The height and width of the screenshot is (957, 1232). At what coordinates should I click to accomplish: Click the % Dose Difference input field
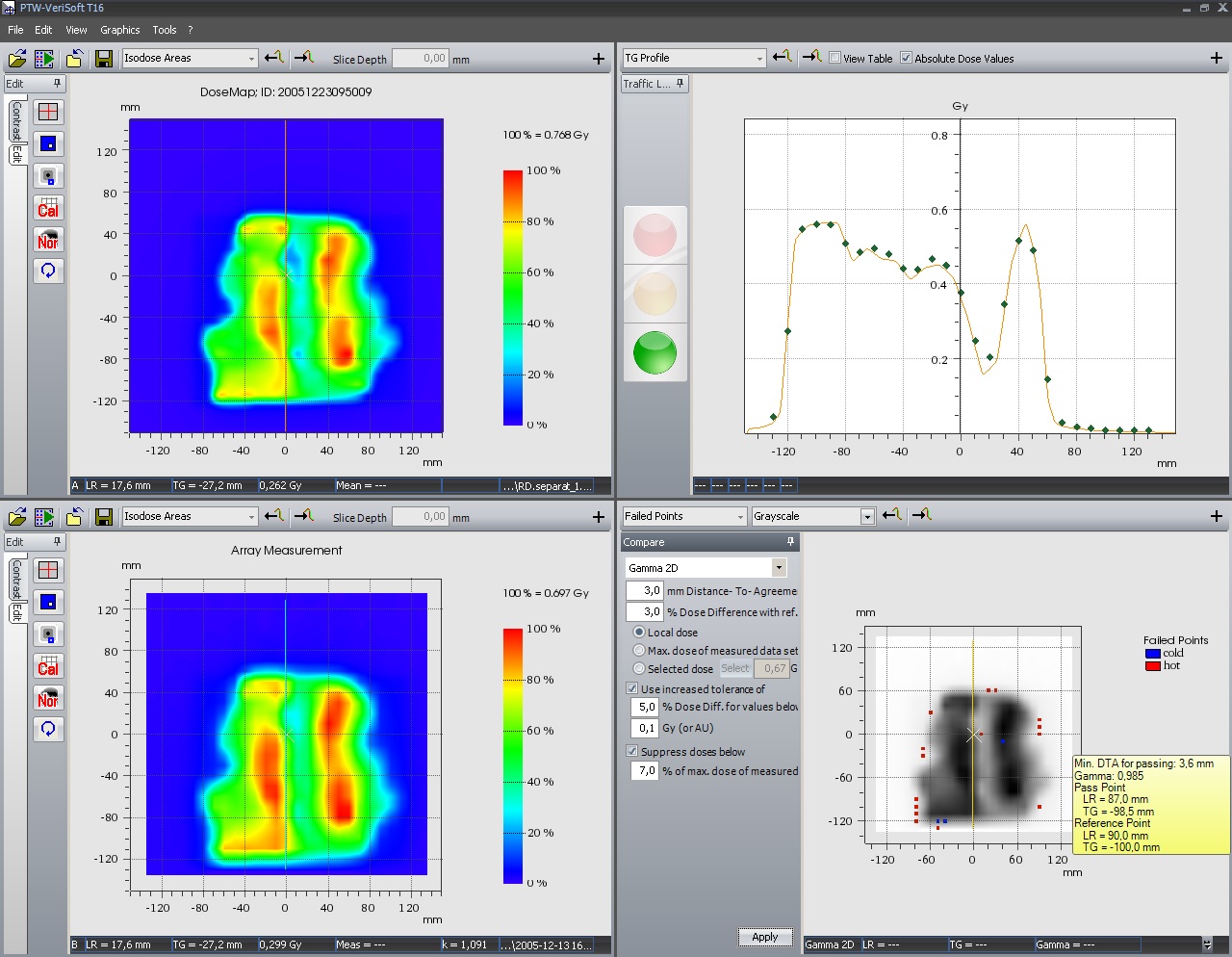point(644,611)
